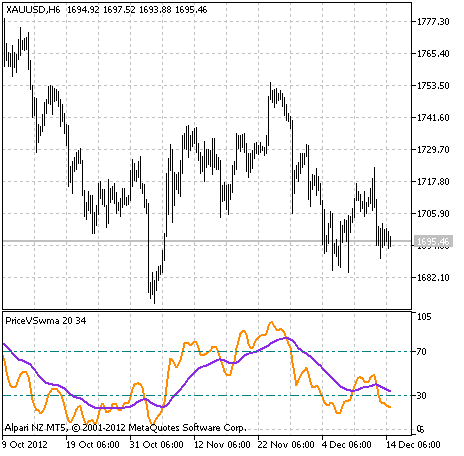Click the OHLC values 1694.92 1697.52 1693.88 1695.46
The width and height of the screenshot is (464, 456).
[x=137, y=10]
